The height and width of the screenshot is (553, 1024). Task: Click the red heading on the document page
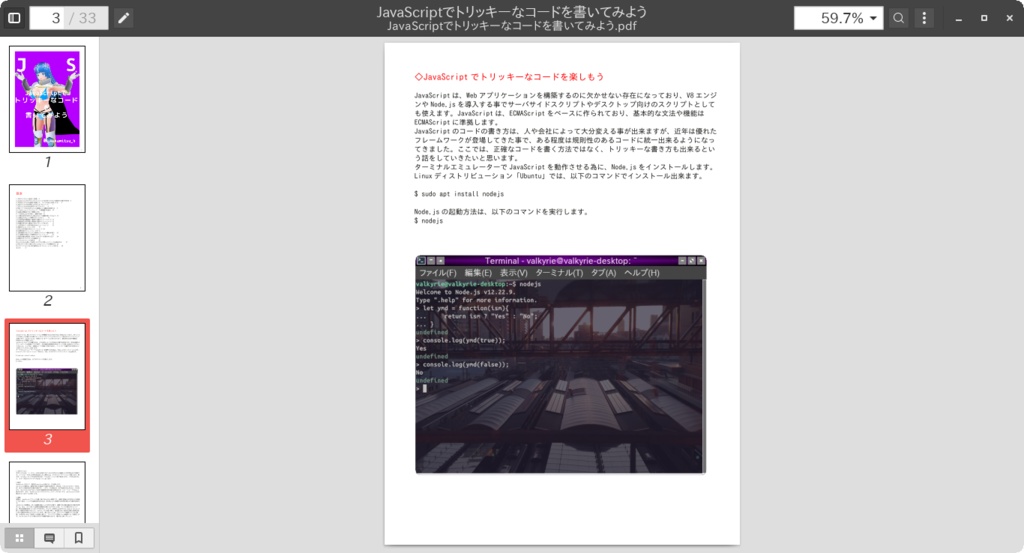[x=509, y=76]
